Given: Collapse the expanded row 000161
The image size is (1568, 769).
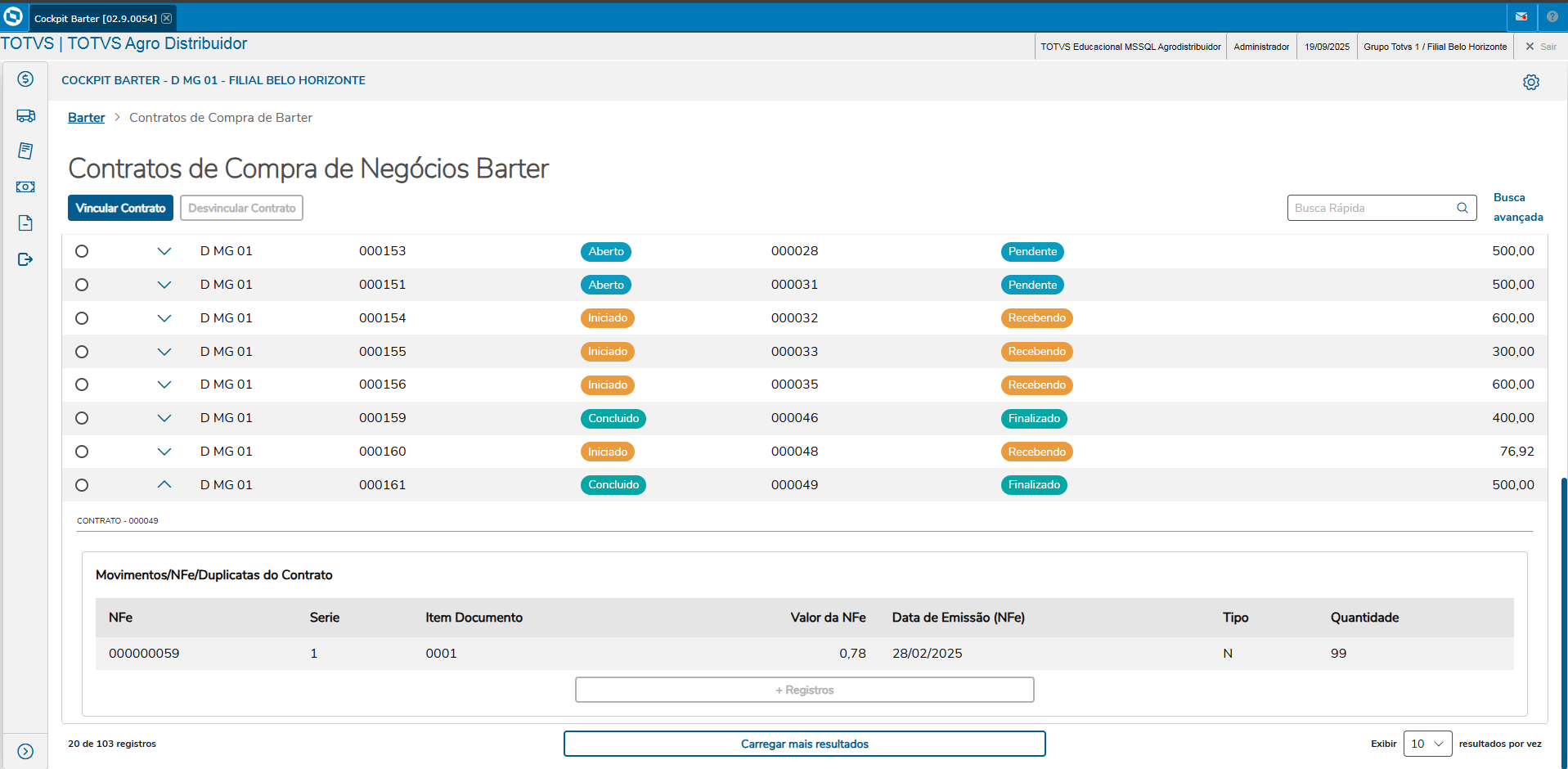Looking at the screenshot, I should [164, 485].
